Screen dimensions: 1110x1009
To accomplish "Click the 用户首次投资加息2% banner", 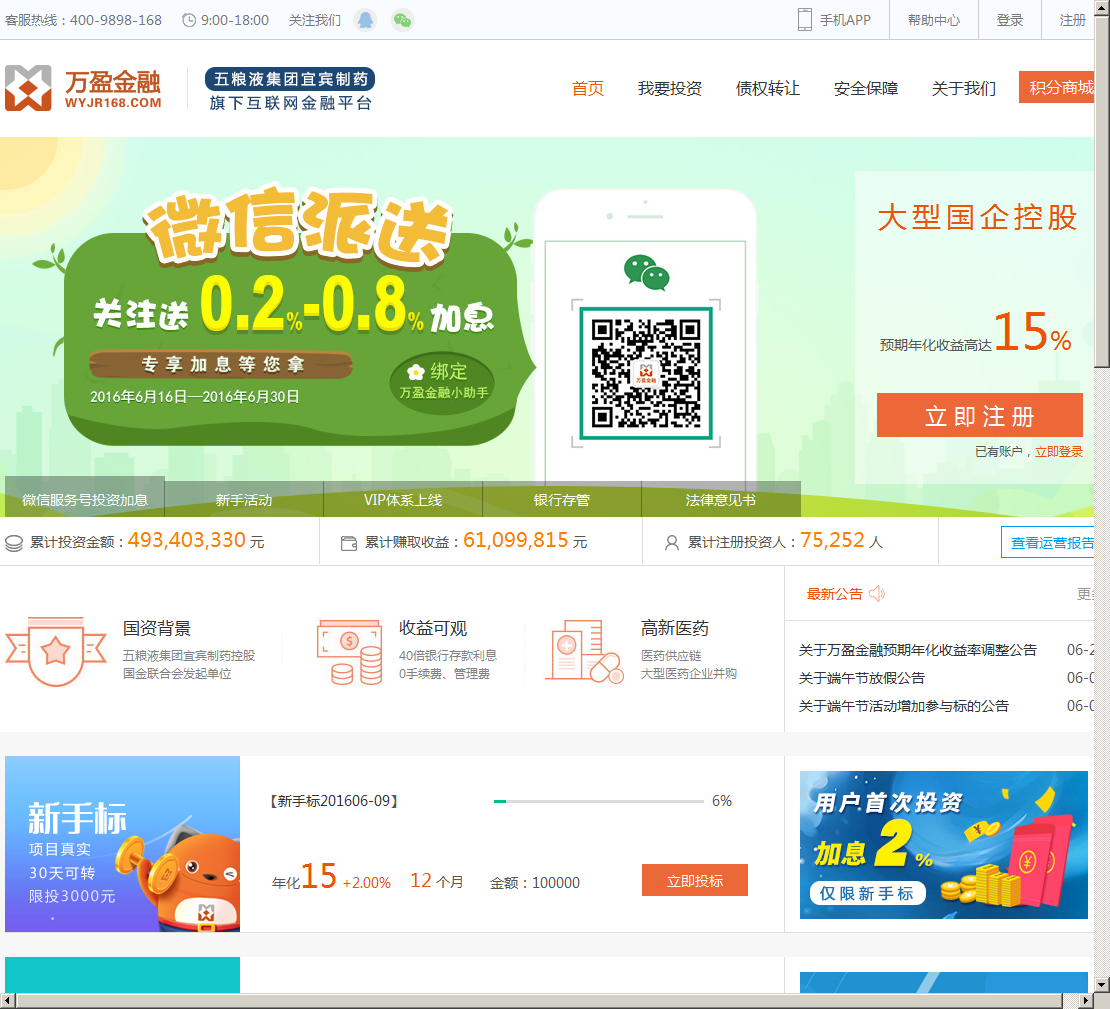I will click(x=944, y=845).
